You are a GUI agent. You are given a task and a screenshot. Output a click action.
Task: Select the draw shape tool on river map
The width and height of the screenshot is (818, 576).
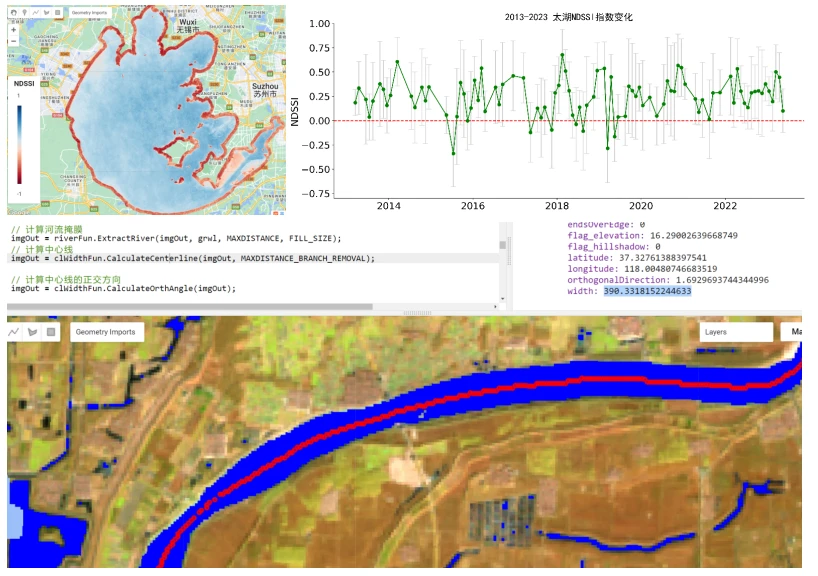pyautogui.click(x=32, y=332)
